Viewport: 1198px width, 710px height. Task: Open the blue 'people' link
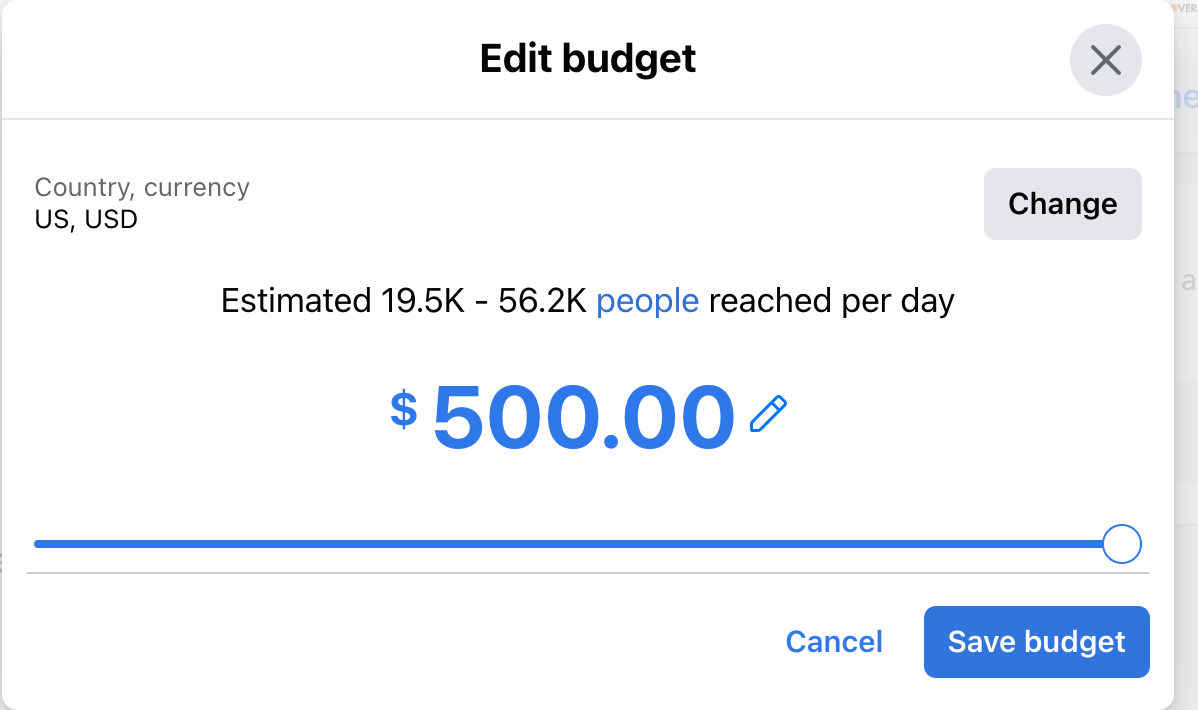(647, 301)
